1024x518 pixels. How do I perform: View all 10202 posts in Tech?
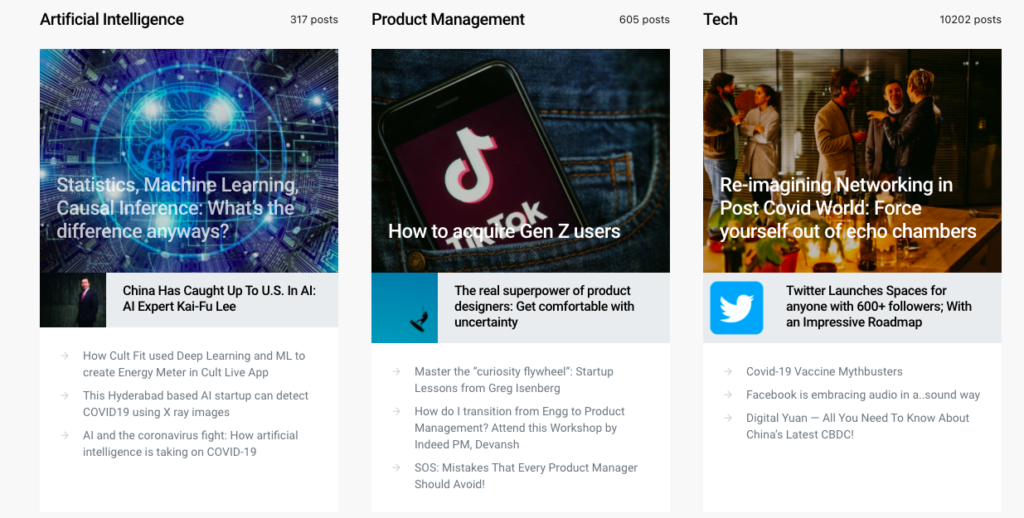click(x=970, y=20)
